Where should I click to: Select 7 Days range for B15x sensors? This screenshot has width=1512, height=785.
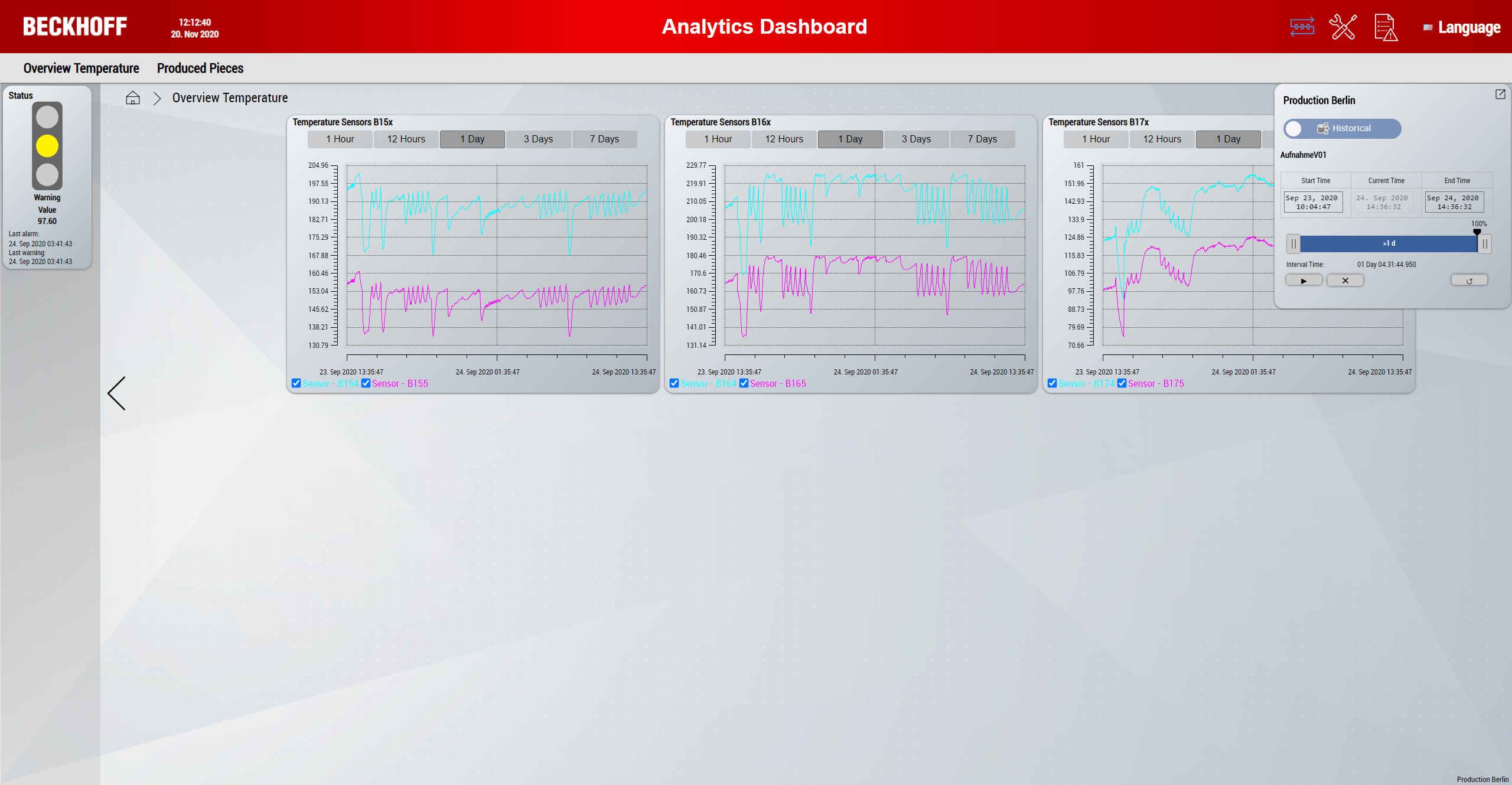point(605,139)
